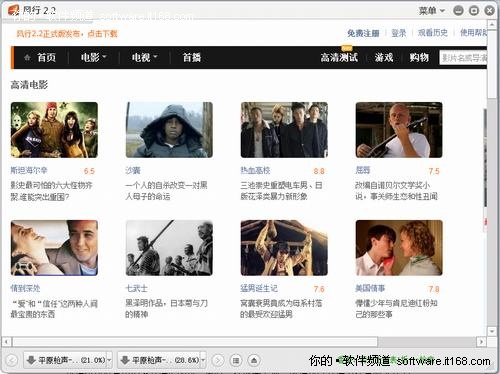Click the eject/open file icon
Image resolution: width=500 pixels, height=374 pixels.
254,360
